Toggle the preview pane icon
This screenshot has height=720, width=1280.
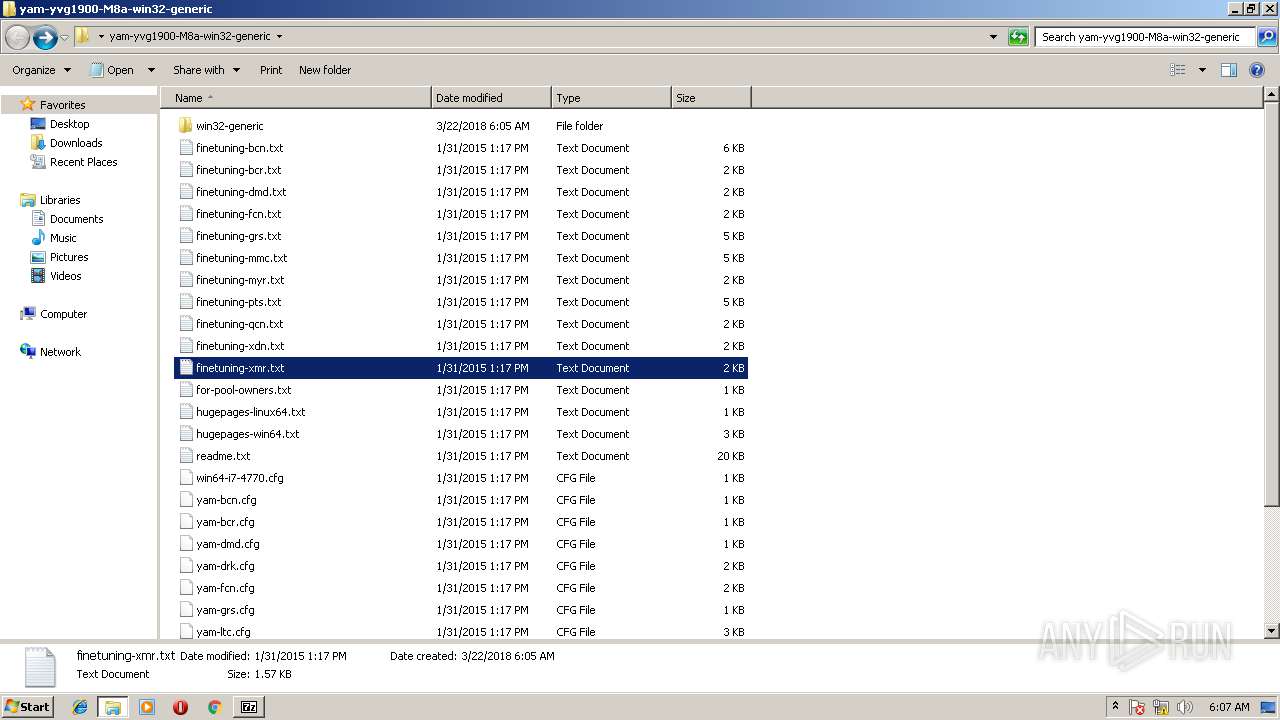1229,70
